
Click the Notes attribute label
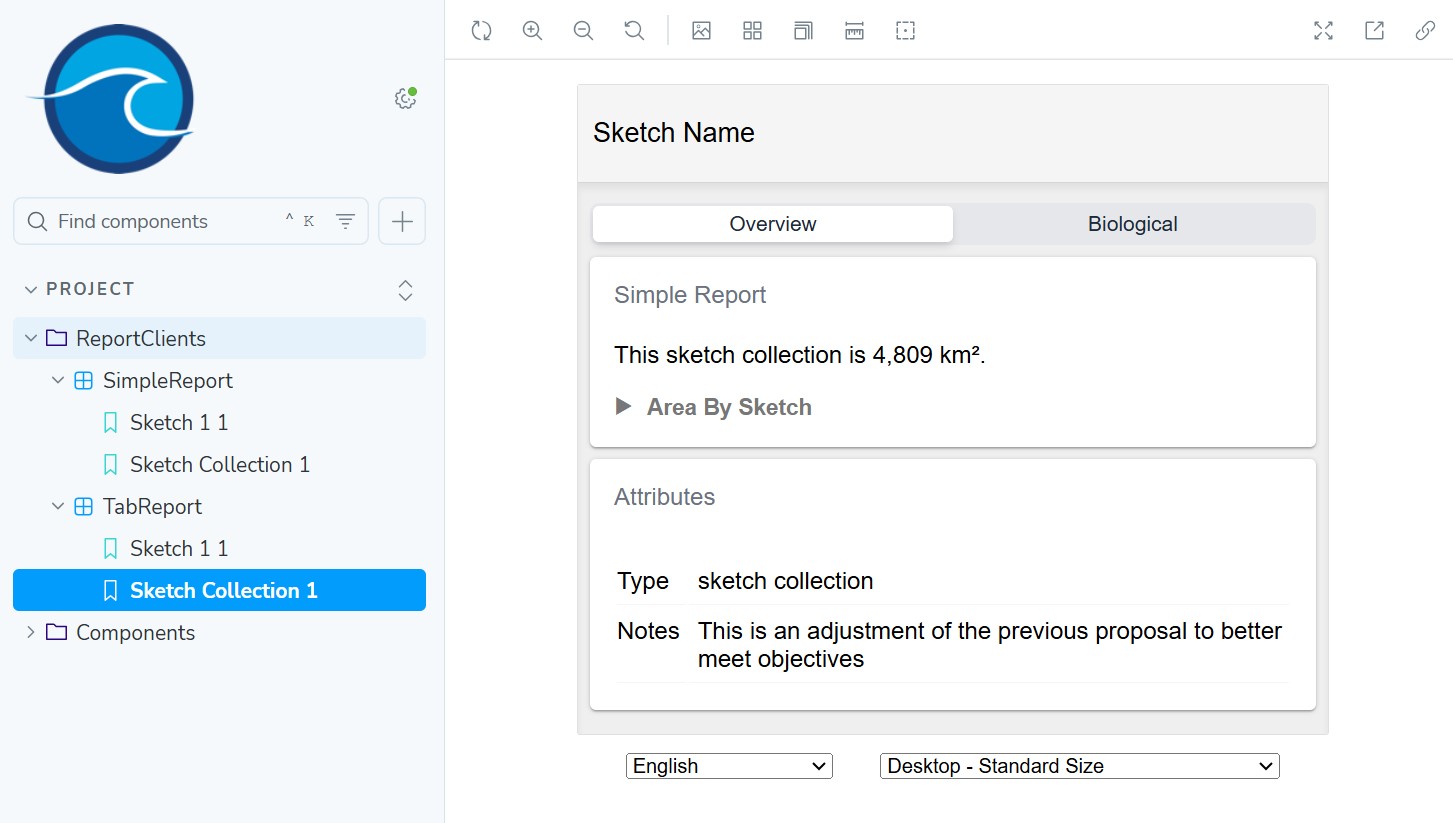pos(648,631)
